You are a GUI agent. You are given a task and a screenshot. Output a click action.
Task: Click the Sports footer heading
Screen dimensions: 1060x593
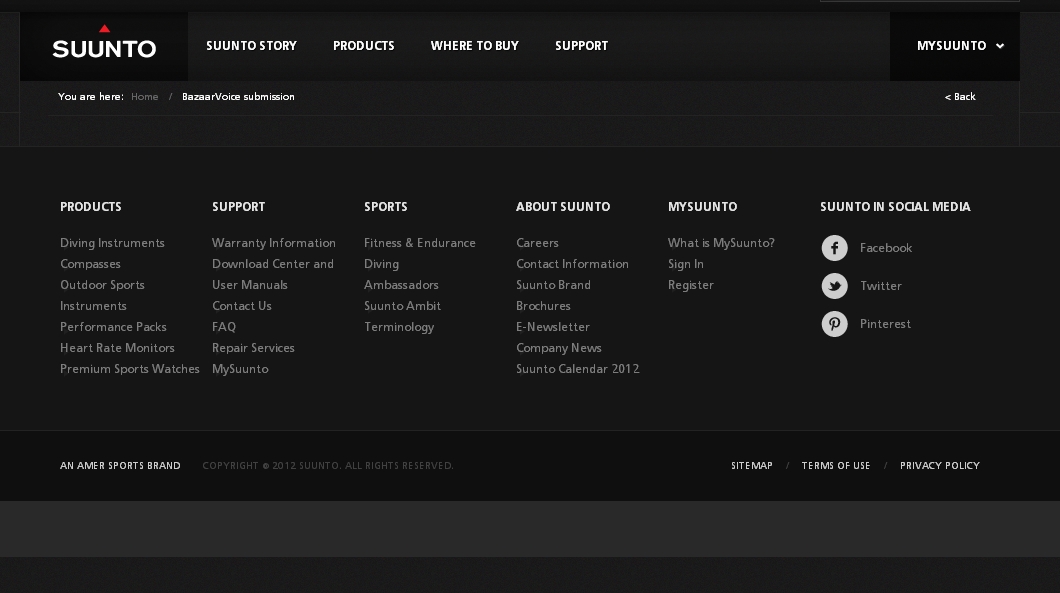coord(386,207)
